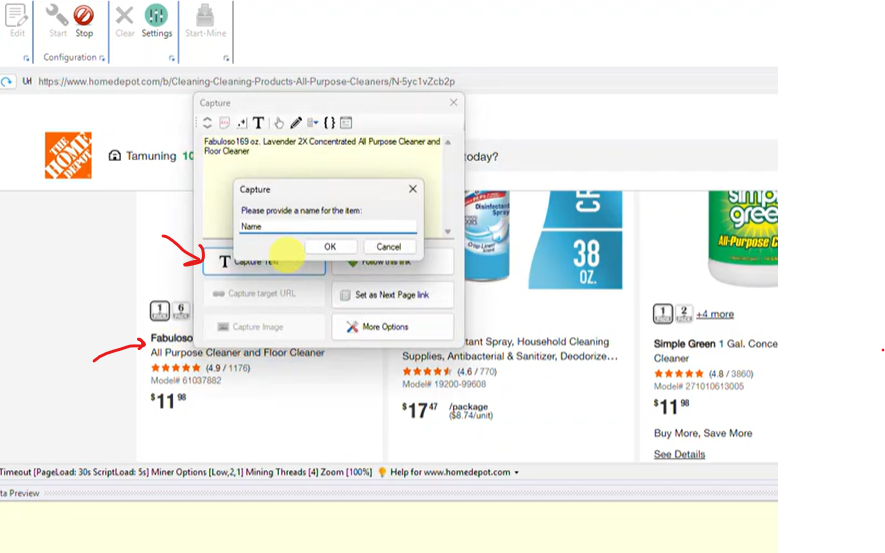The width and height of the screenshot is (885, 553).
Task: Click the up-down arrows icon in Capture toolbar
Action: [207, 123]
